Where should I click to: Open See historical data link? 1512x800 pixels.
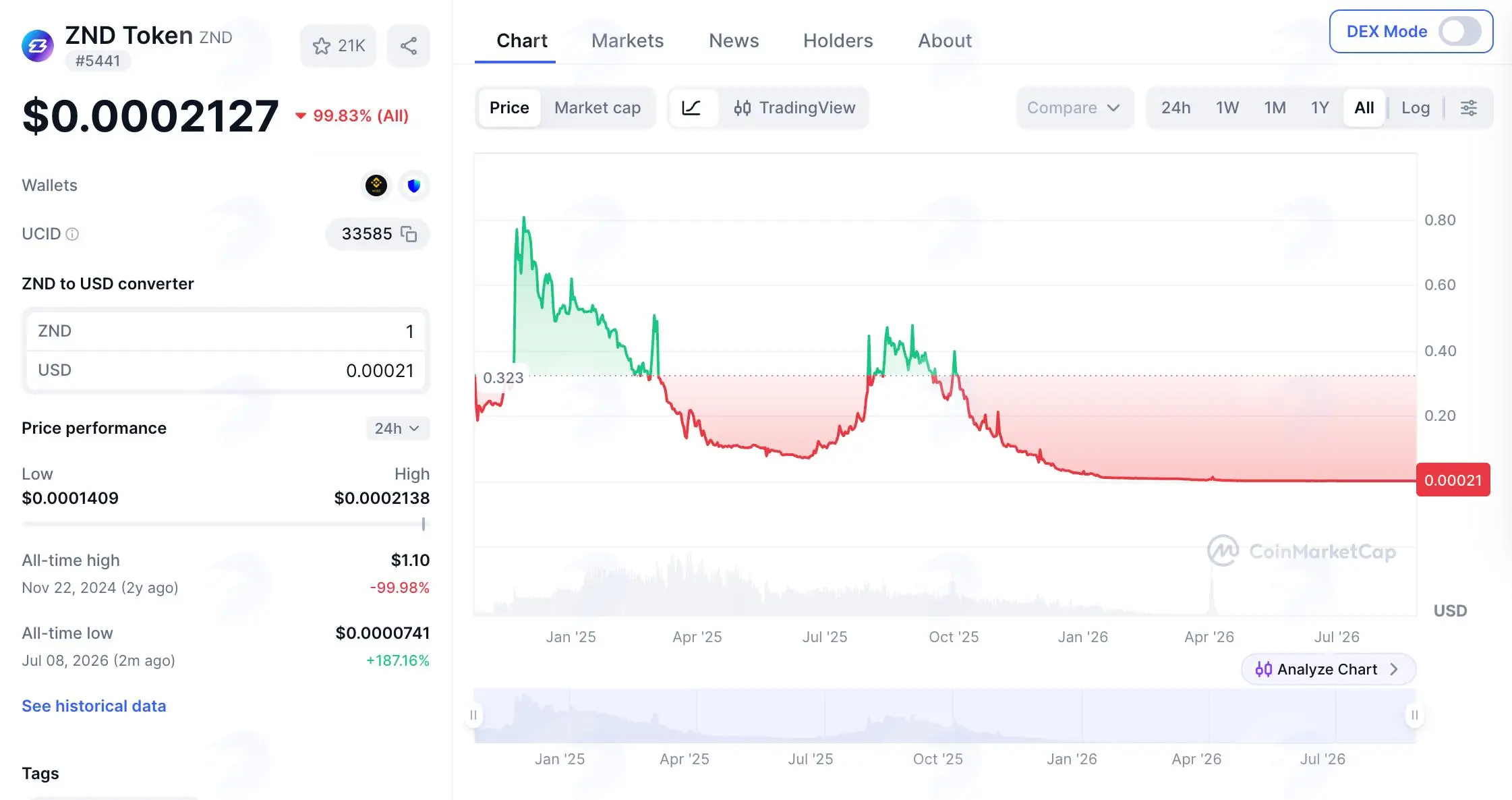click(x=94, y=706)
